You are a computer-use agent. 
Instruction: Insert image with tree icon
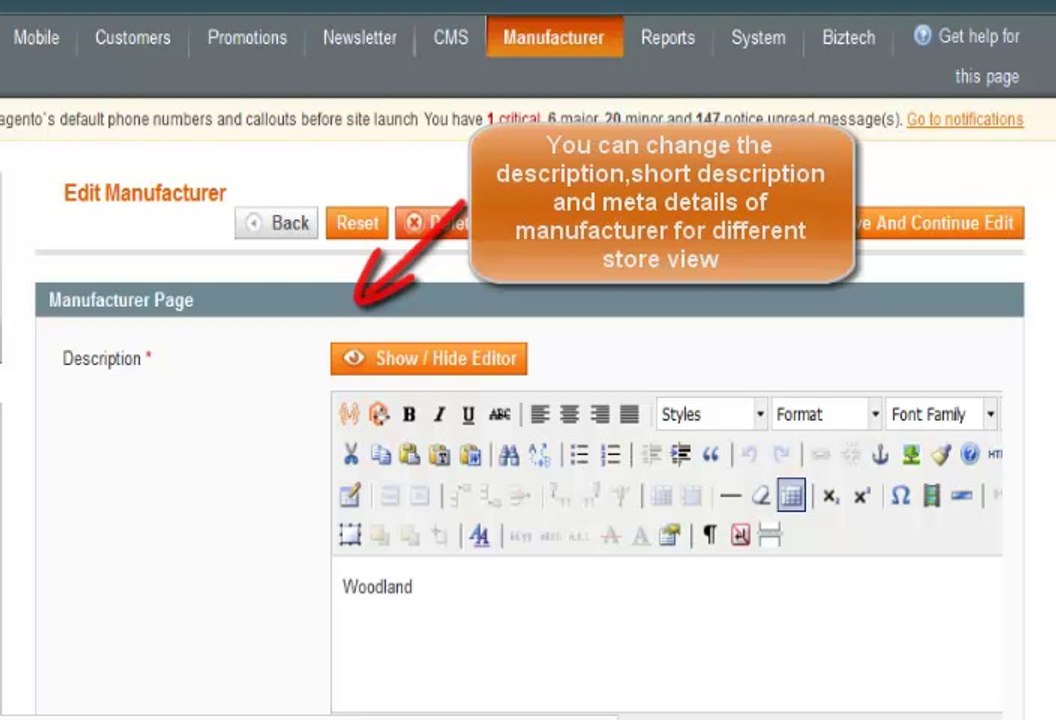[911, 455]
